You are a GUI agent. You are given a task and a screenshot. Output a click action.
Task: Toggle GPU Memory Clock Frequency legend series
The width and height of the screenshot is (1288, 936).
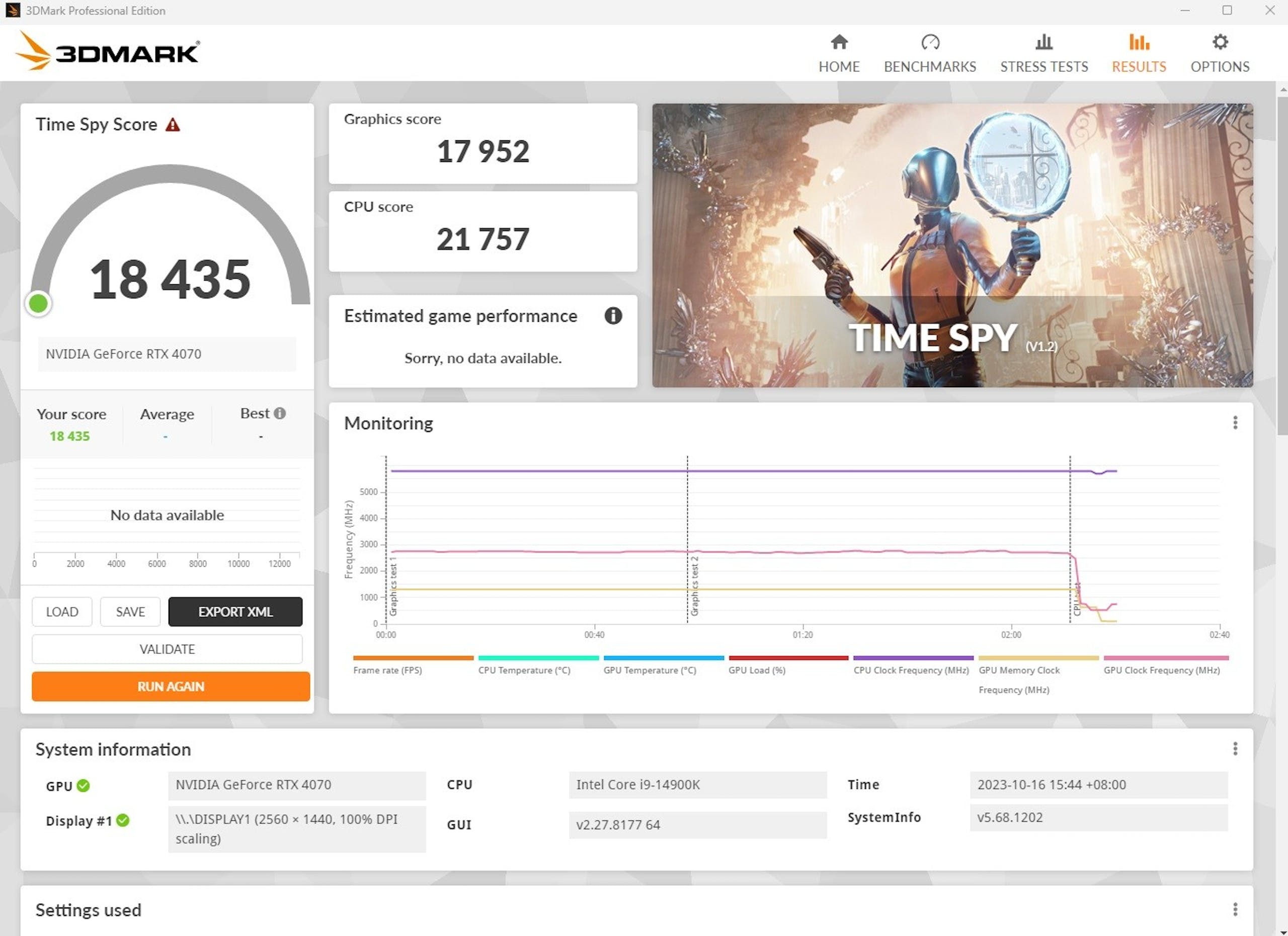[1019, 680]
